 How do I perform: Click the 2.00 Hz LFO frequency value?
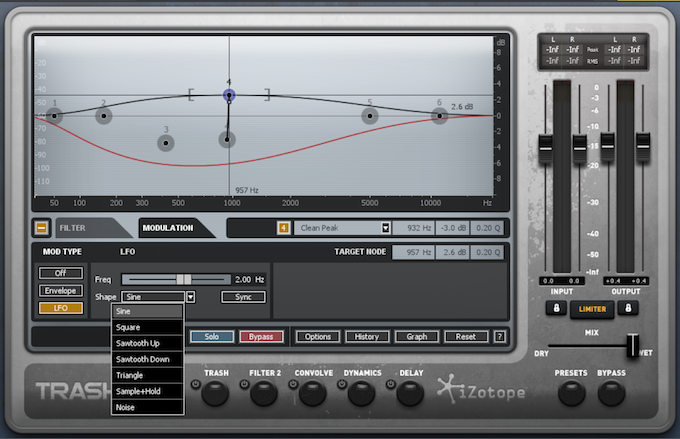tap(249, 279)
